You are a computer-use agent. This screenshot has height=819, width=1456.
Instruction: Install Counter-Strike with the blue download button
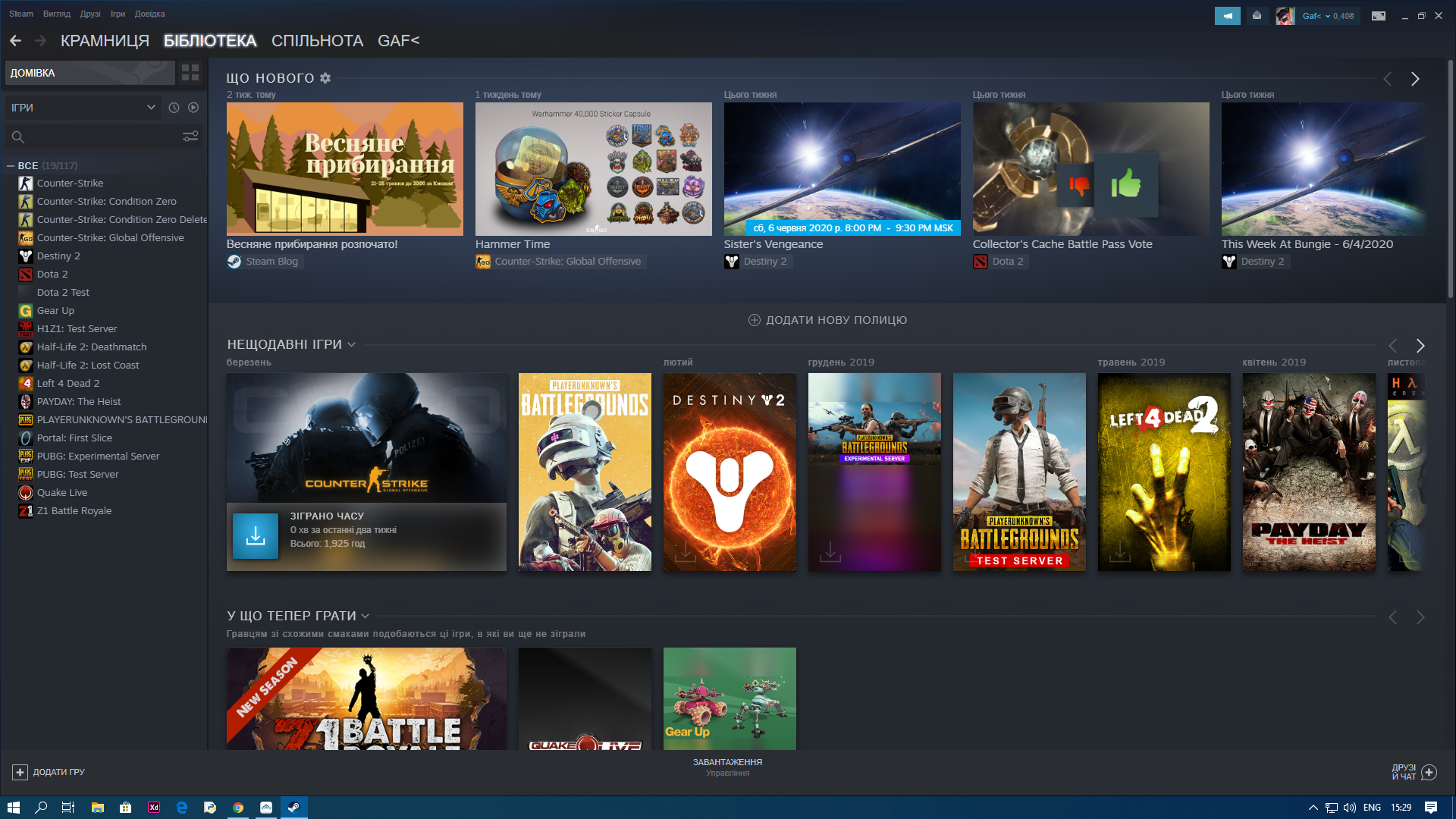256,536
